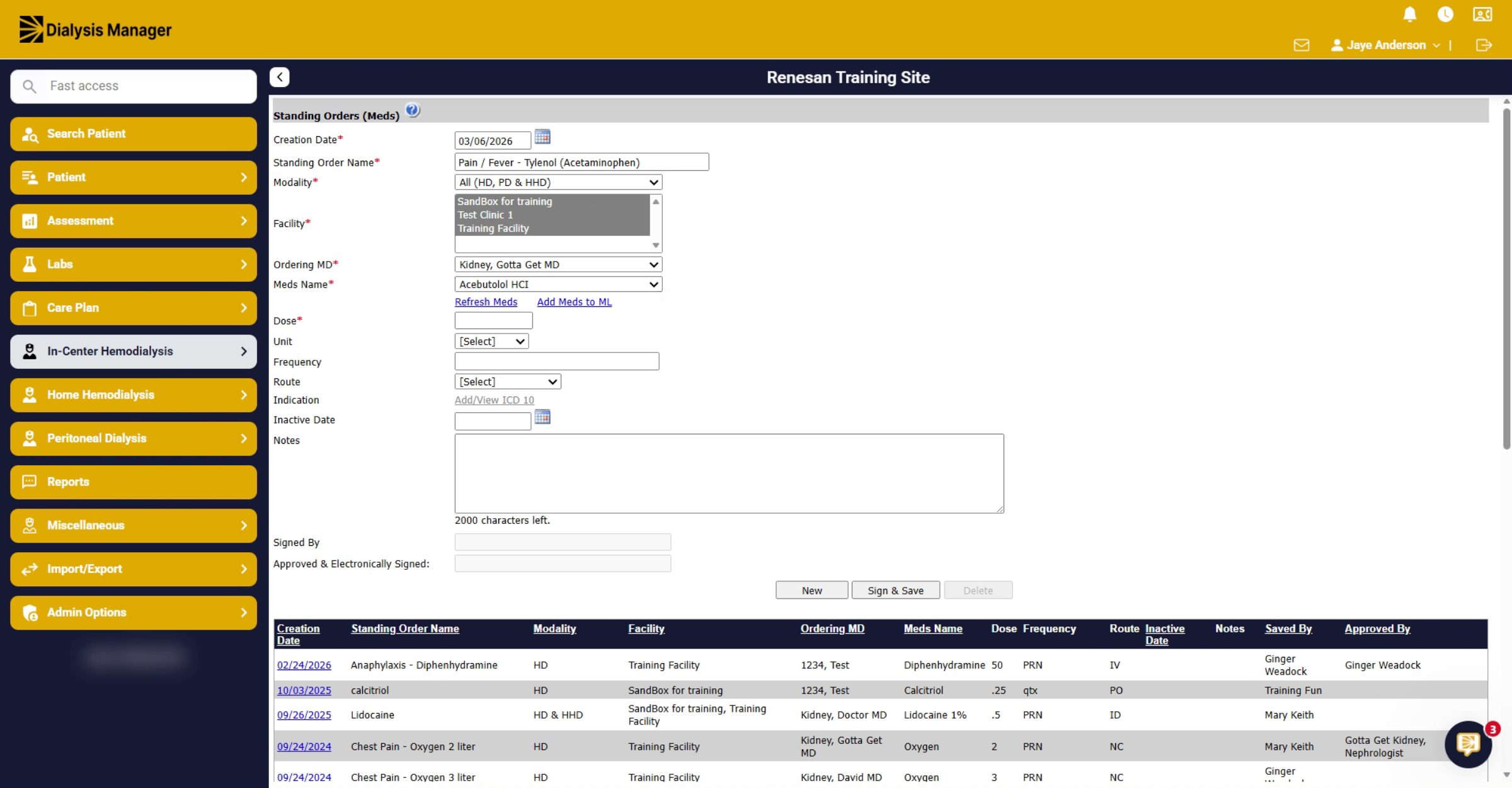Image resolution: width=1512 pixels, height=788 pixels.
Task: Open the chat support bubble icon
Action: tap(1469, 745)
